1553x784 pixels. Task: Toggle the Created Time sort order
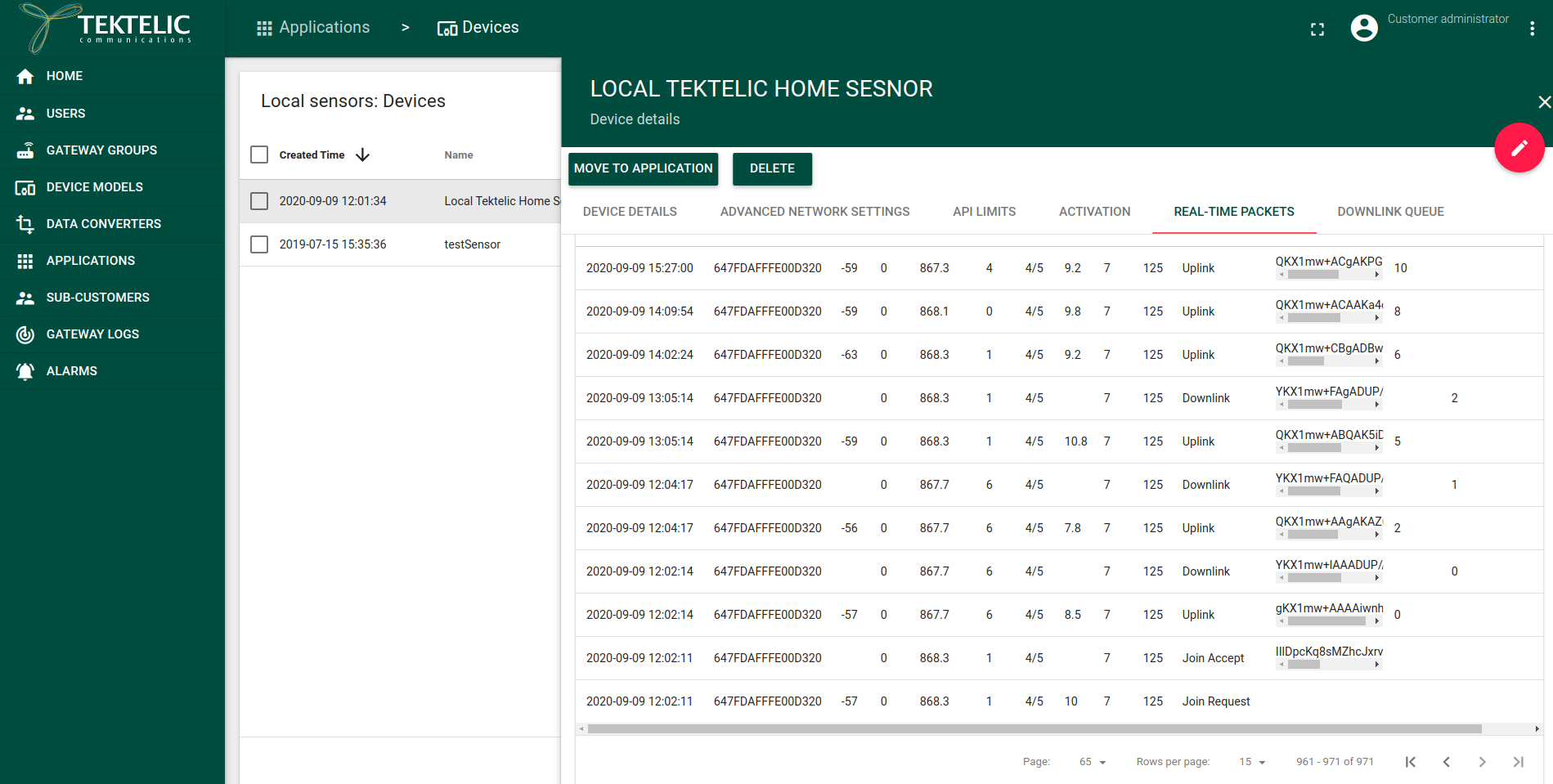click(x=363, y=155)
